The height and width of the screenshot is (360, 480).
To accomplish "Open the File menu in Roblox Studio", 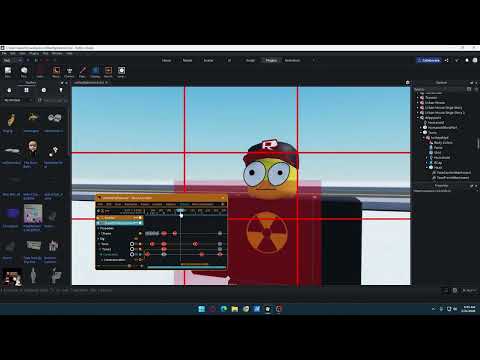I will tap(4, 53).
